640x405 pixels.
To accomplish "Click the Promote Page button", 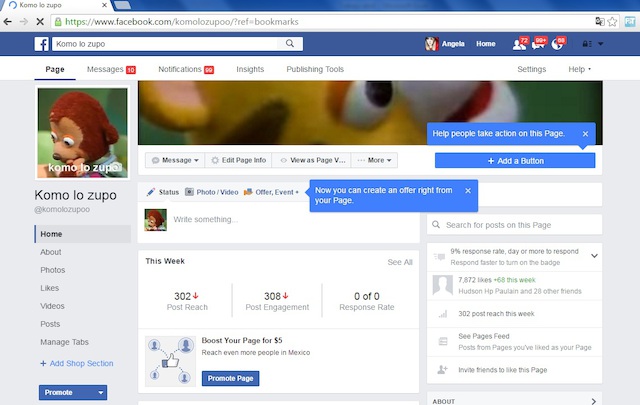I will tap(230, 378).
